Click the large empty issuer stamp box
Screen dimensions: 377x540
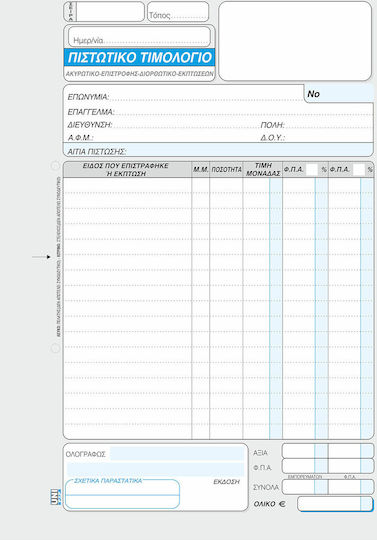(x=295, y=41)
